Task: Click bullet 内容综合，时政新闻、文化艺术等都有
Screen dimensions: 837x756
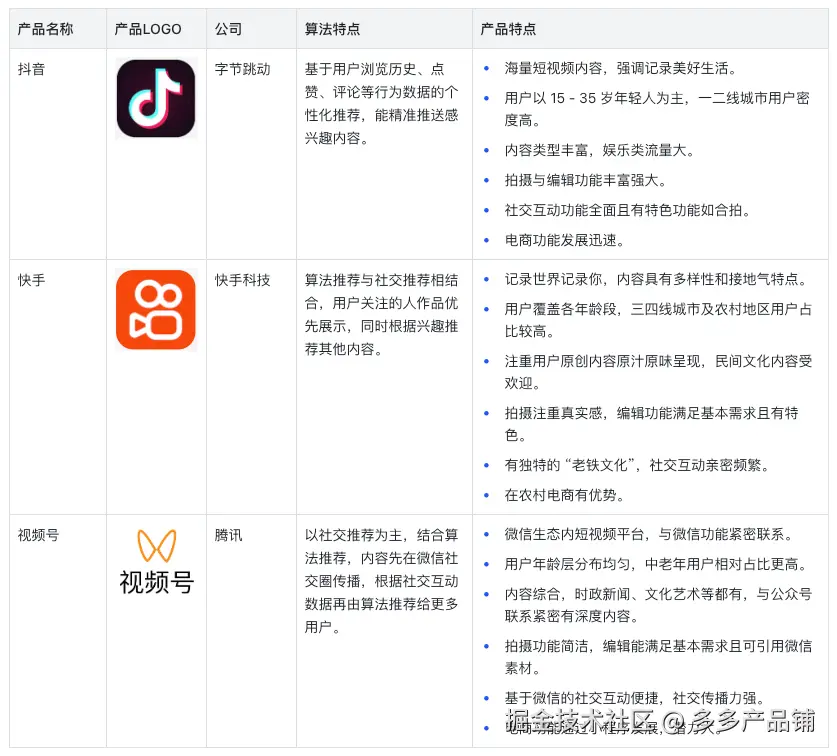Action: [658, 605]
